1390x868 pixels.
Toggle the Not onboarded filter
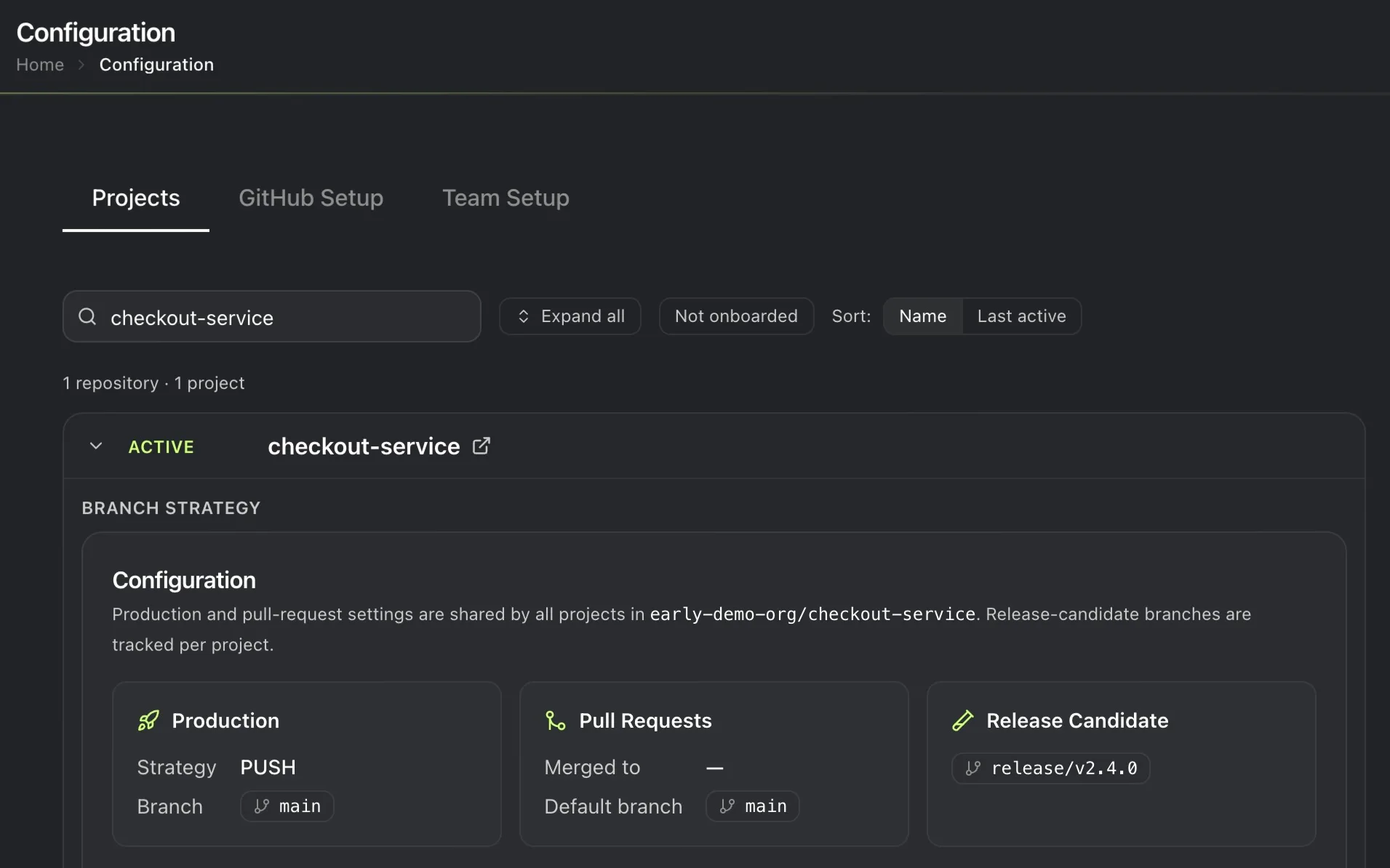coord(736,316)
